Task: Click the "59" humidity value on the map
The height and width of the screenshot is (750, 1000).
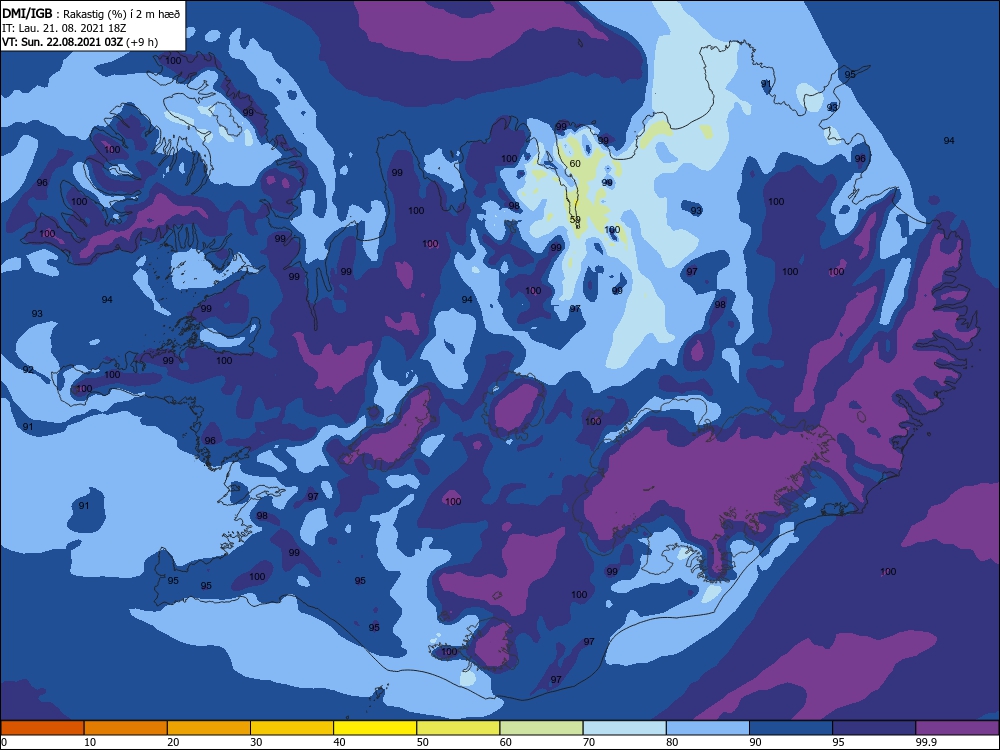Action: tap(575, 219)
